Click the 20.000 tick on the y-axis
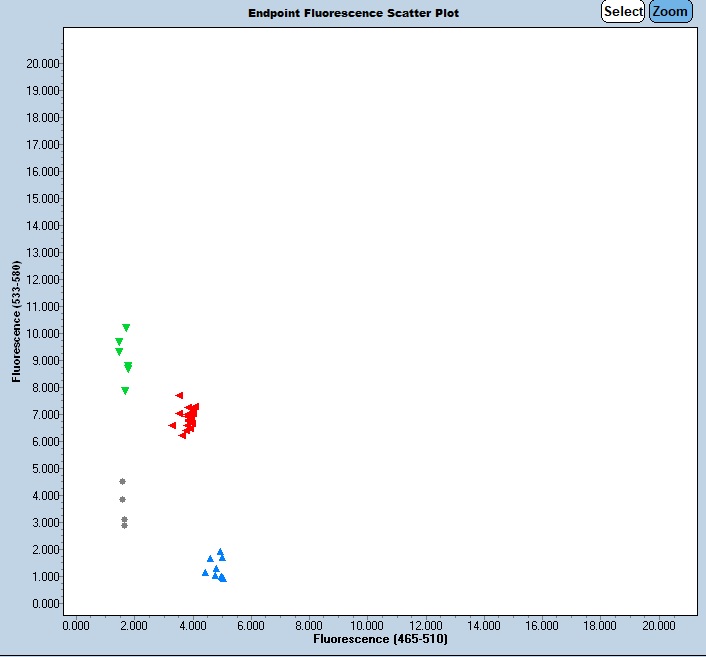Screen dimensions: 706x657 tap(44, 64)
